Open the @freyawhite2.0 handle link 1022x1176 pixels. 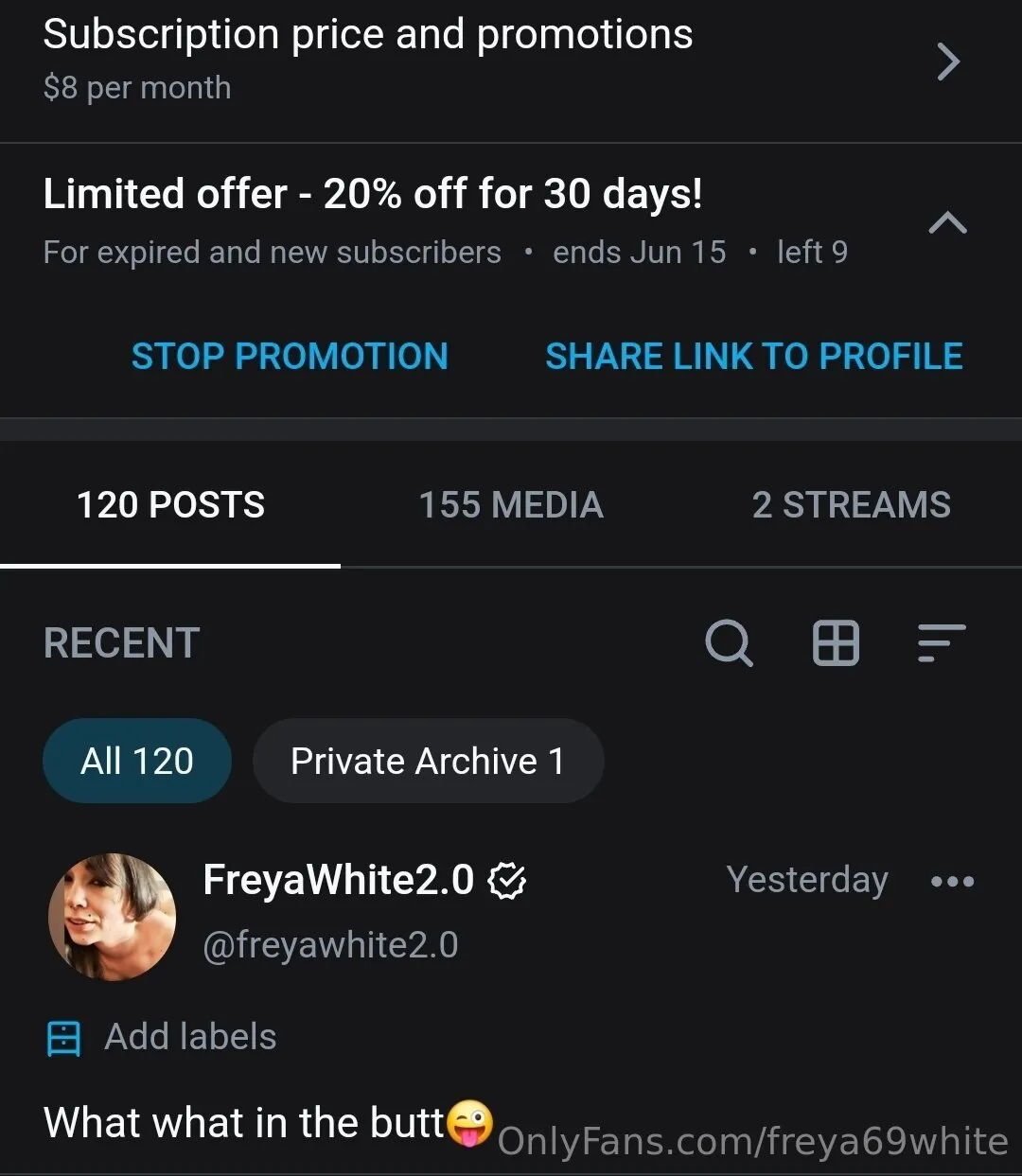point(330,945)
